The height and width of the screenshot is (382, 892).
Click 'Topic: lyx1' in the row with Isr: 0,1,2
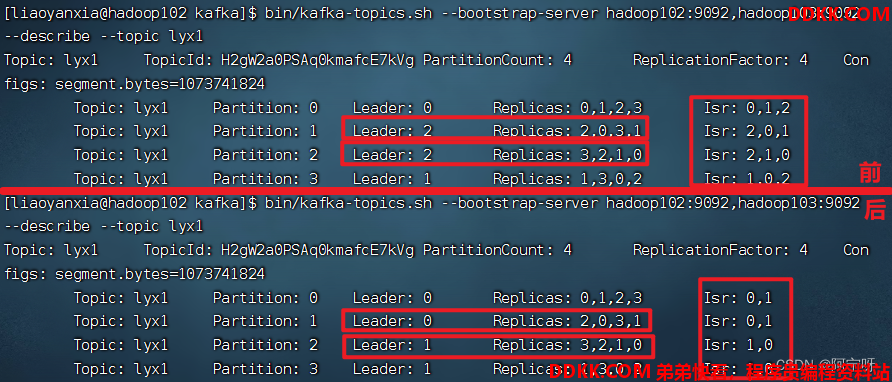121,108
